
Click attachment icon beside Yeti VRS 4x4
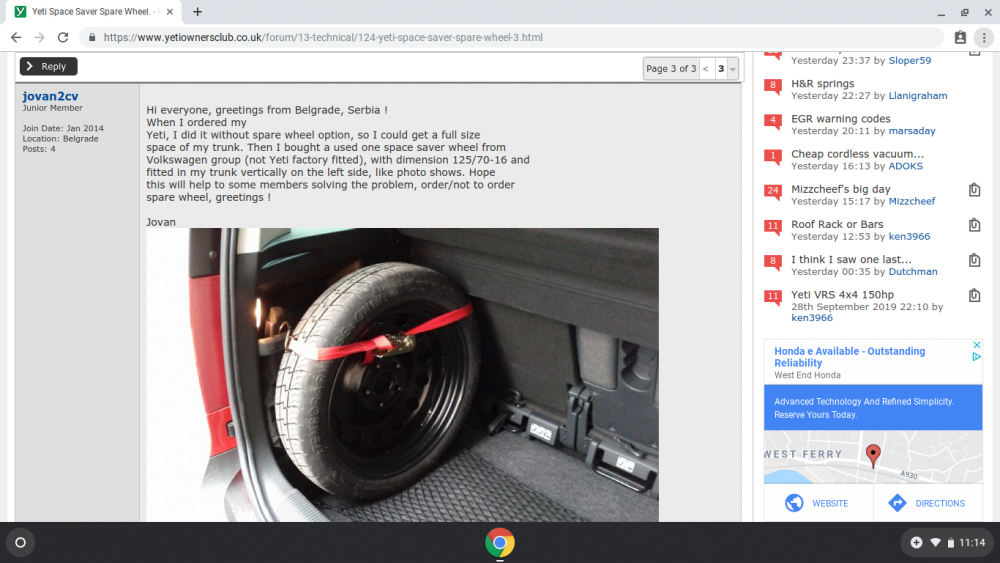point(974,295)
